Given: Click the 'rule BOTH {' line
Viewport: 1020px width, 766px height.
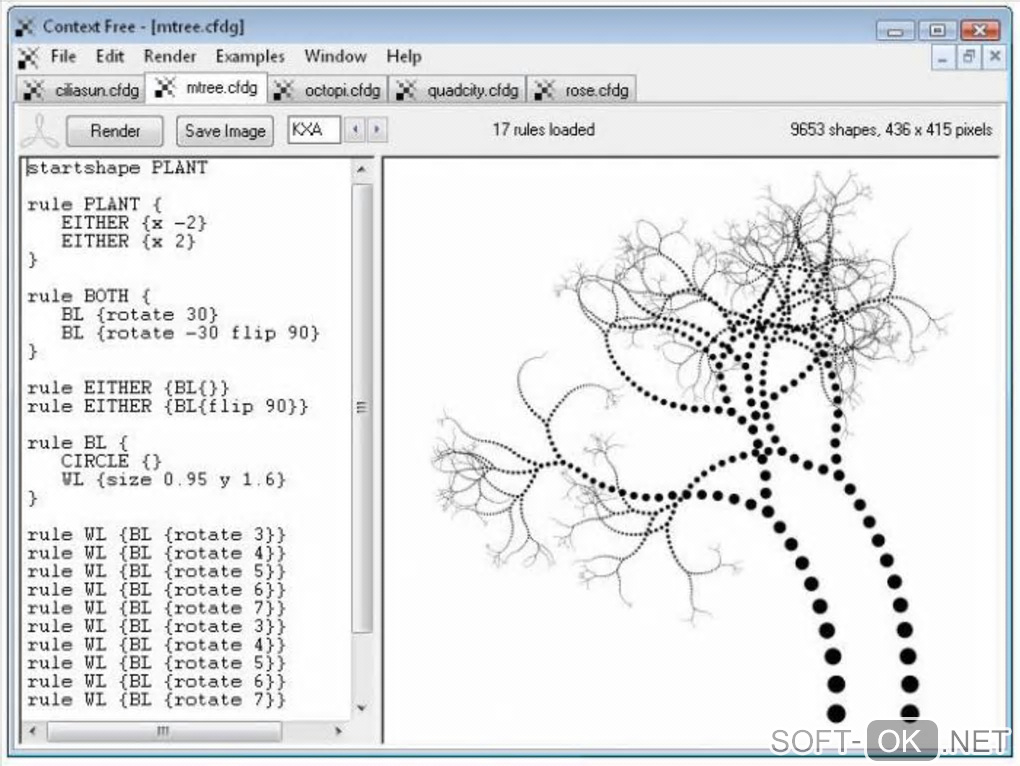Looking at the screenshot, I should (x=89, y=296).
